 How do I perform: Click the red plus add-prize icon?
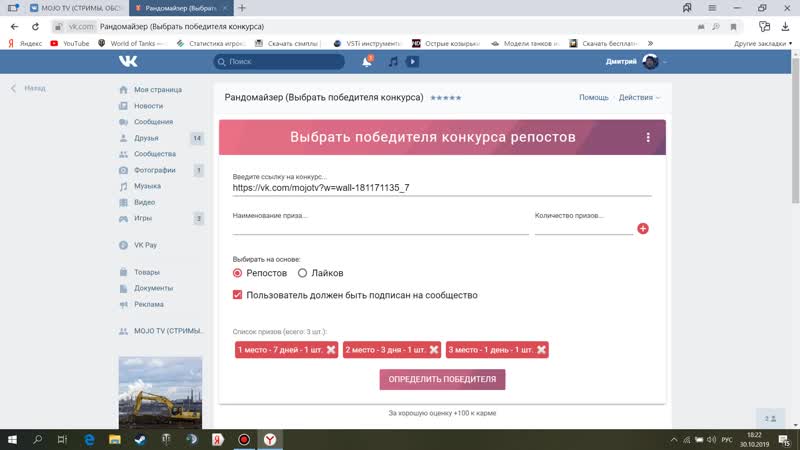click(643, 229)
